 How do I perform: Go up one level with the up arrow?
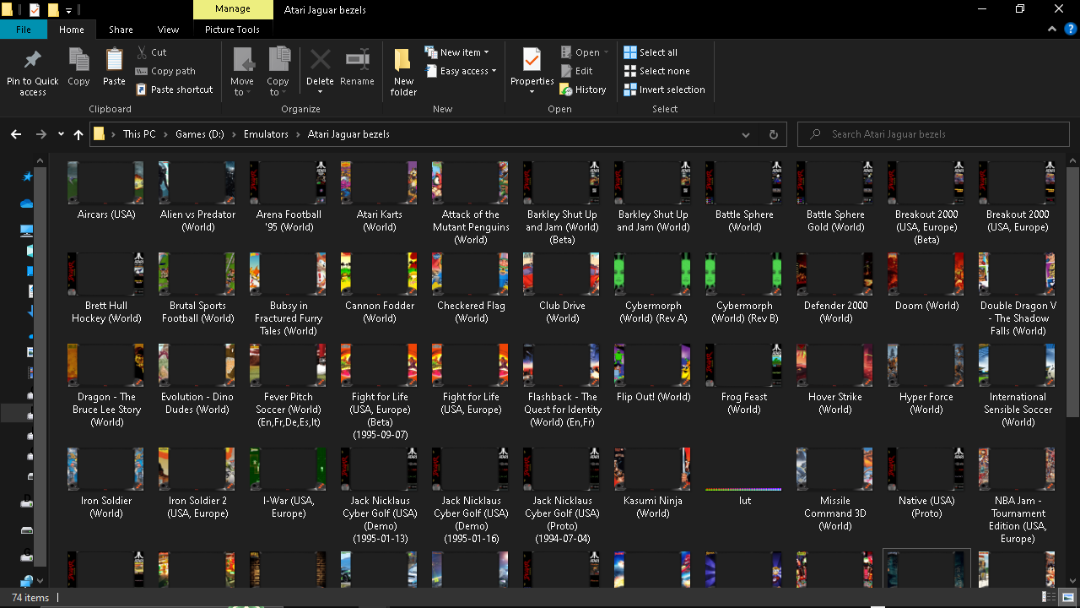pyautogui.click(x=78, y=134)
